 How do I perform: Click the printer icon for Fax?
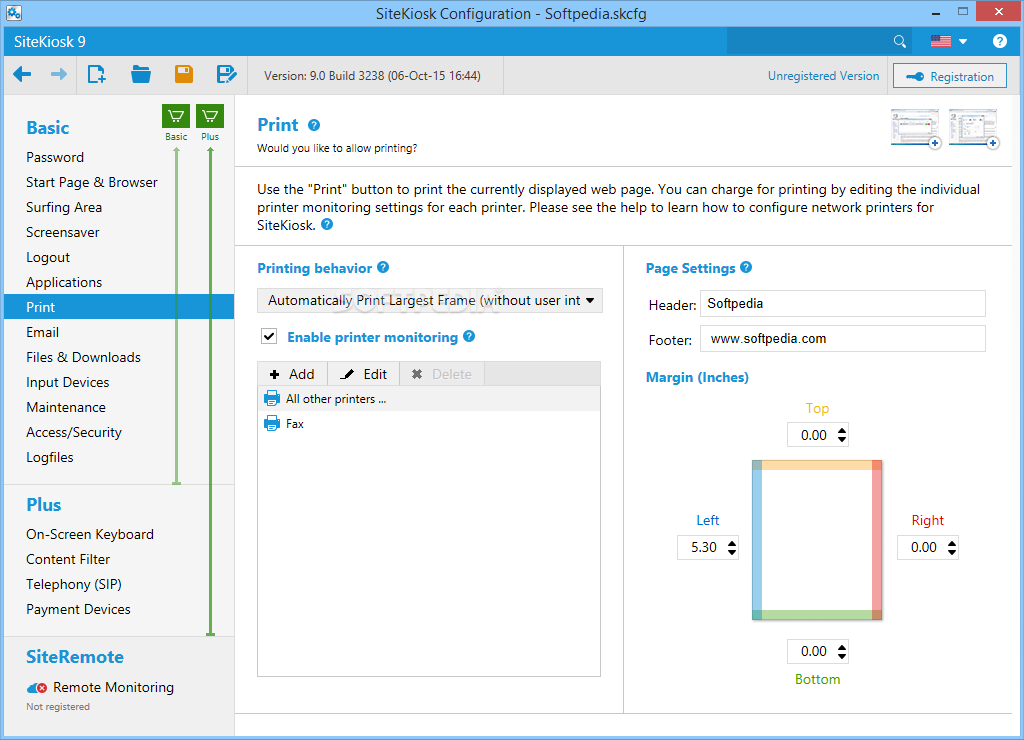[x=272, y=423]
